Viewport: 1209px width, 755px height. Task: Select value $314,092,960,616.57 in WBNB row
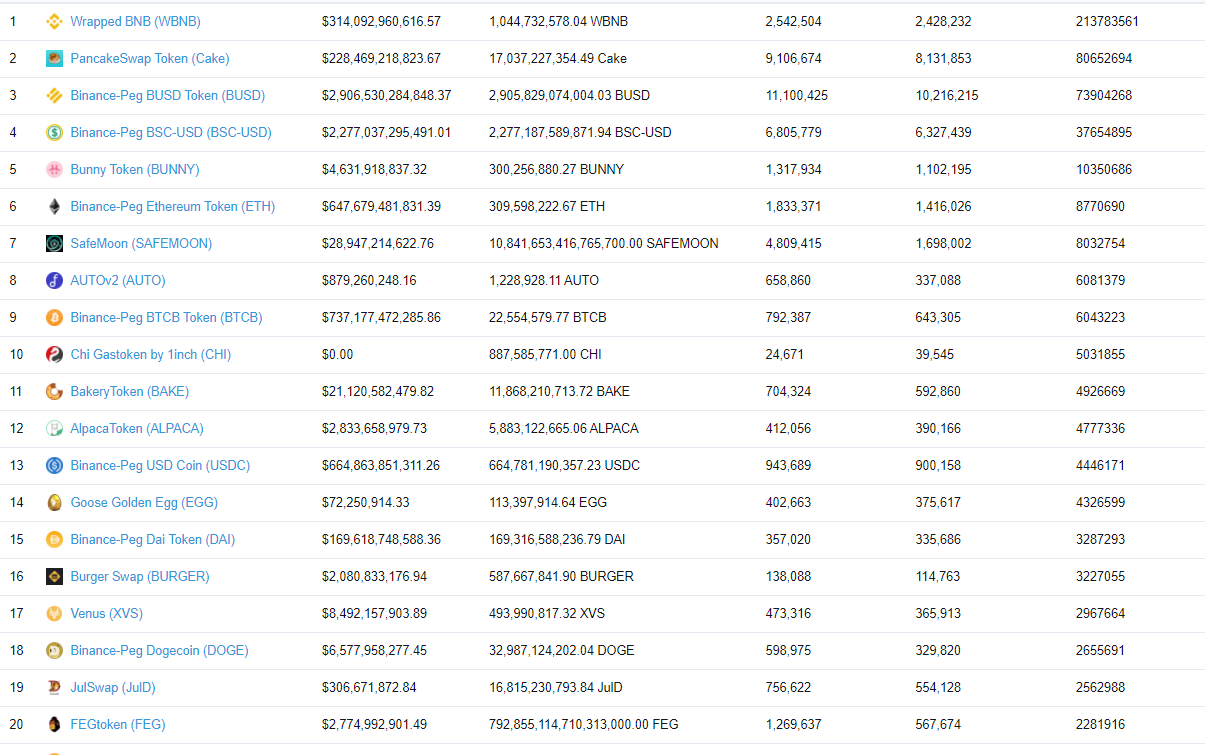pyautogui.click(x=381, y=21)
